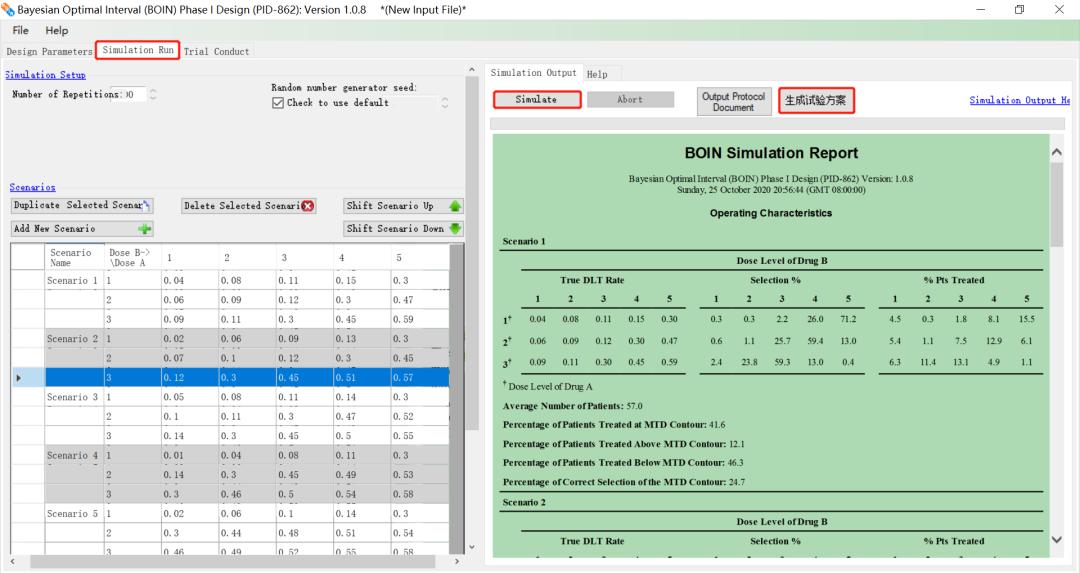The height and width of the screenshot is (573, 1080).
Task: Click Scenario 5 row 2 cell 0.44
Action: coord(247,533)
